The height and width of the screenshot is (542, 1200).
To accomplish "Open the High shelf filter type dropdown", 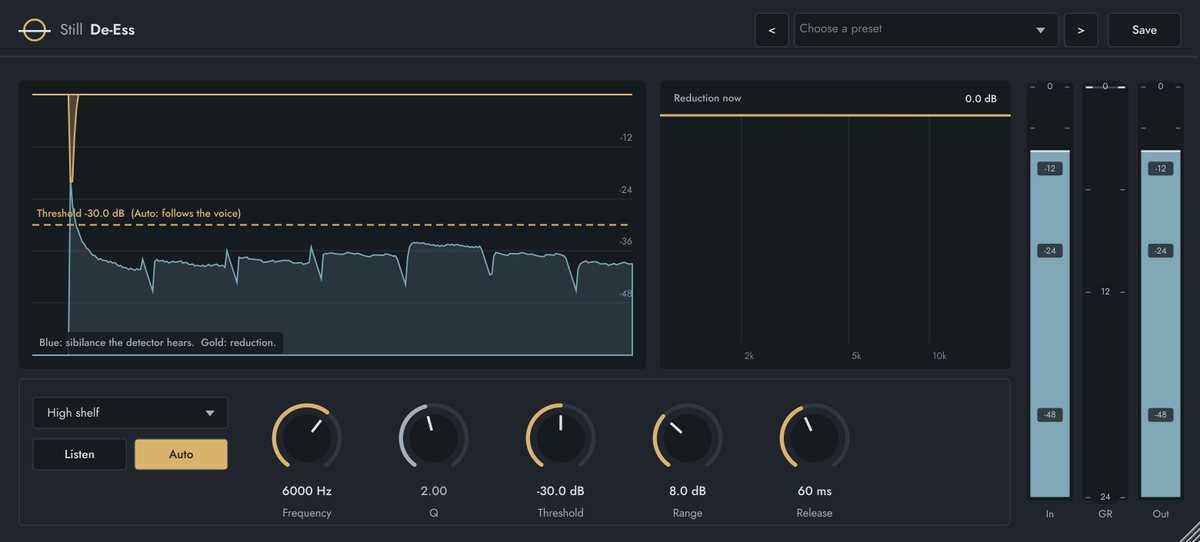I will coord(130,413).
